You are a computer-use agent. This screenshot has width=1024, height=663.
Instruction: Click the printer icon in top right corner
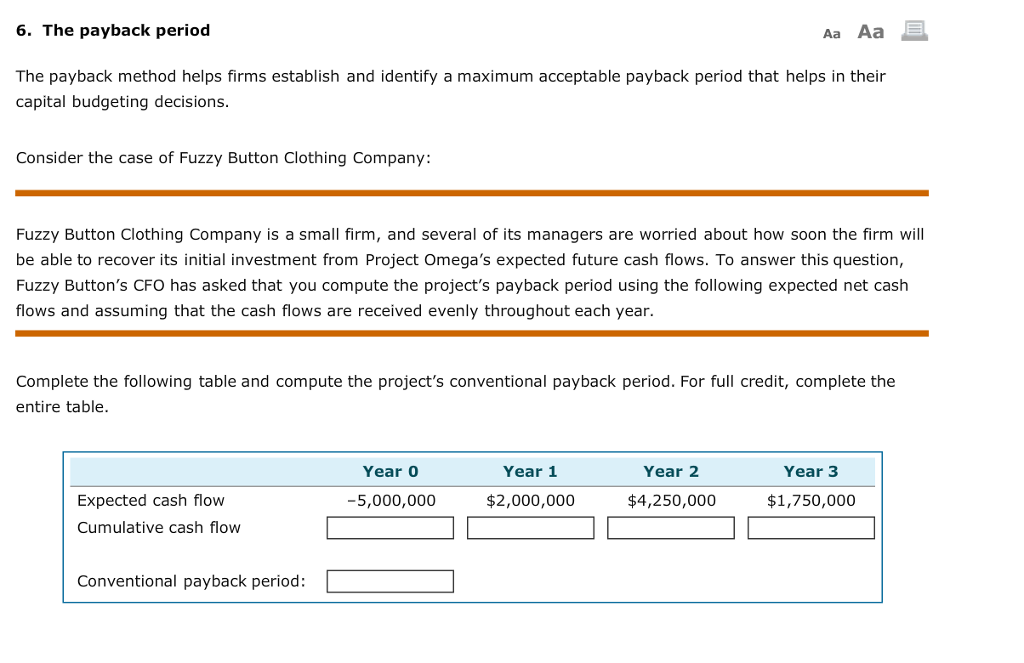pyautogui.click(x=915, y=31)
